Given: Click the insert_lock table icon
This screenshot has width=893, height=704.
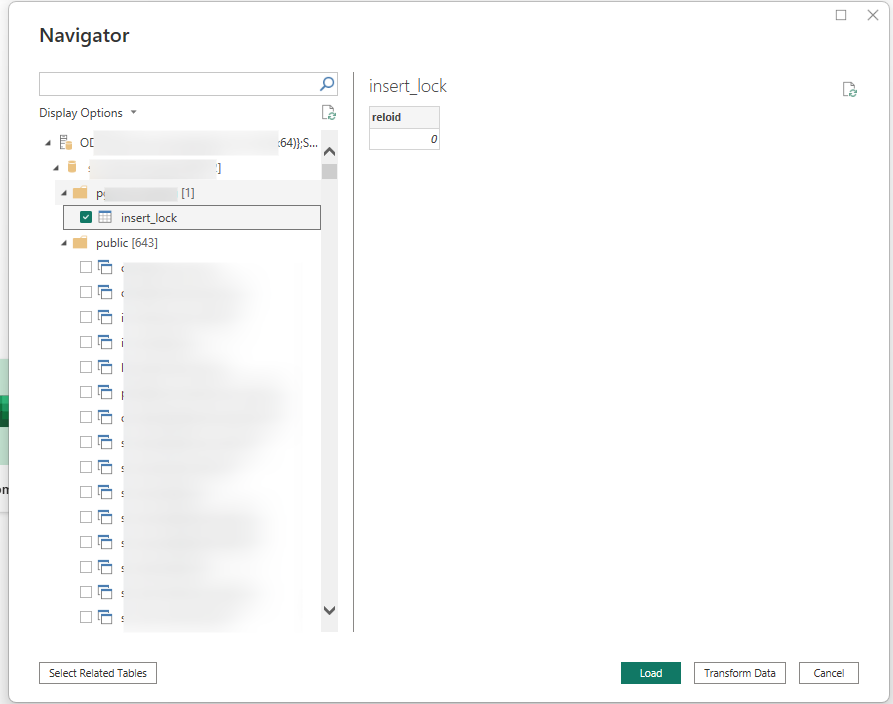Looking at the screenshot, I should (x=105, y=217).
